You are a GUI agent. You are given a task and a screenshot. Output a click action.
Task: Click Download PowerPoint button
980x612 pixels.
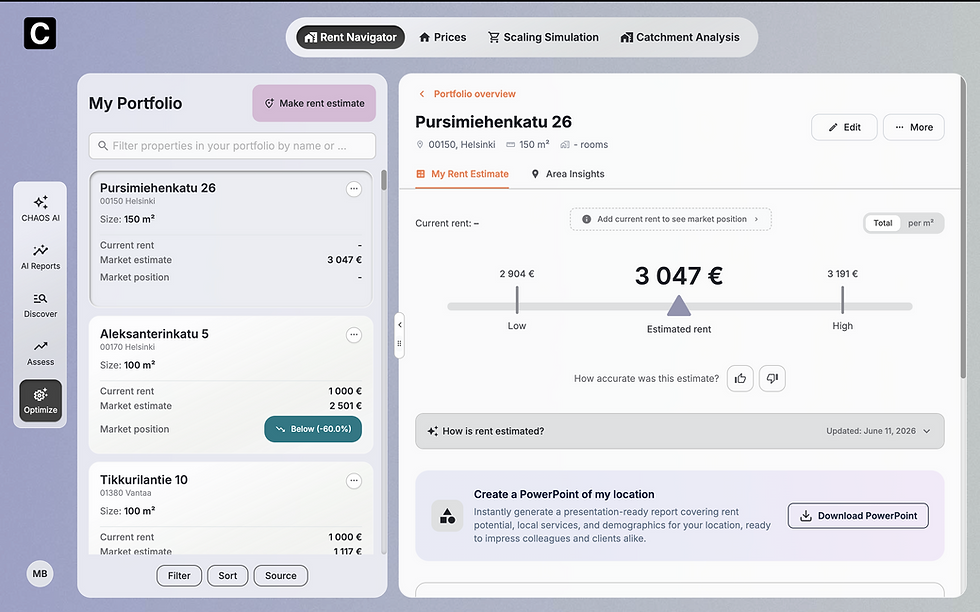pyautogui.click(x=858, y=516)
